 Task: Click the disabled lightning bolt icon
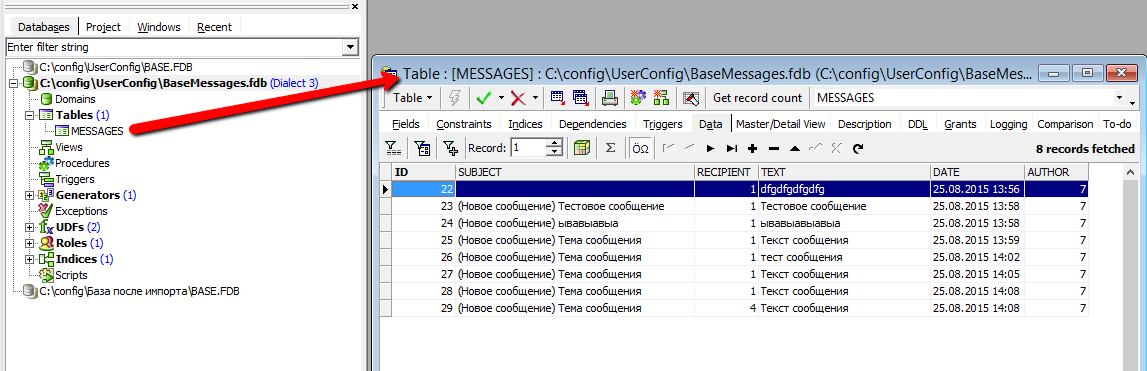[455, 97]
